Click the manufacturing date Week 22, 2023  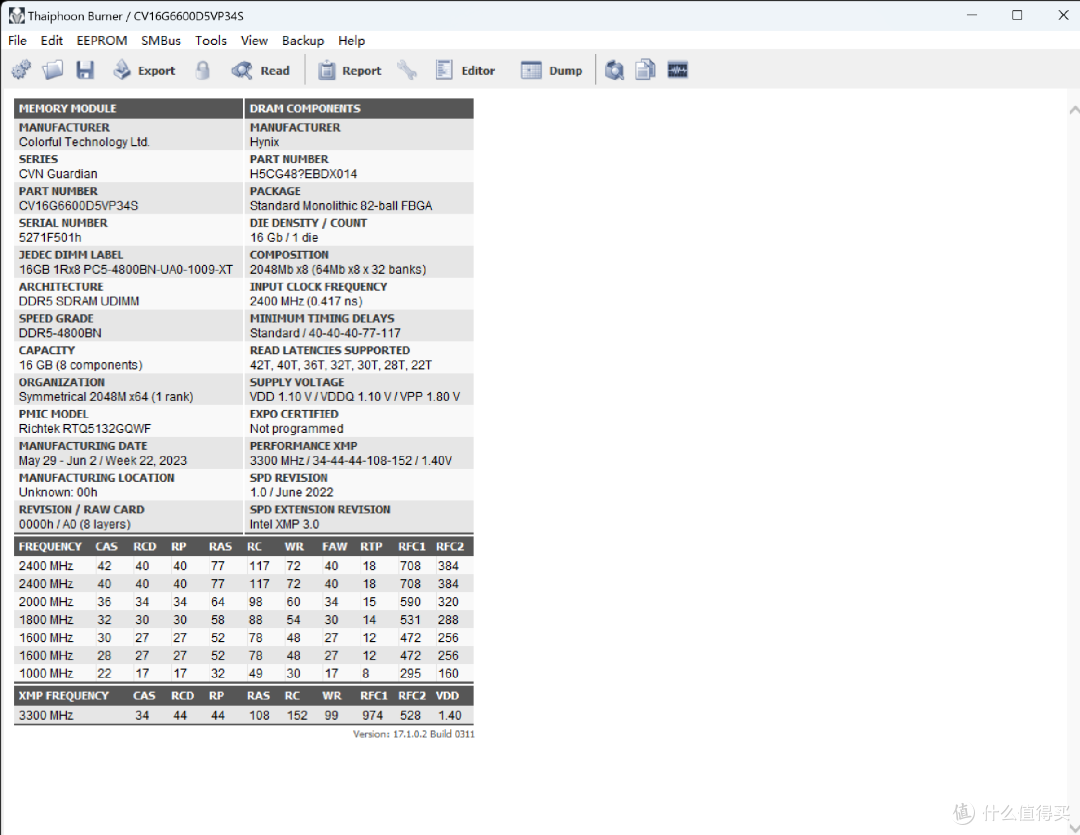coord(103,460)
